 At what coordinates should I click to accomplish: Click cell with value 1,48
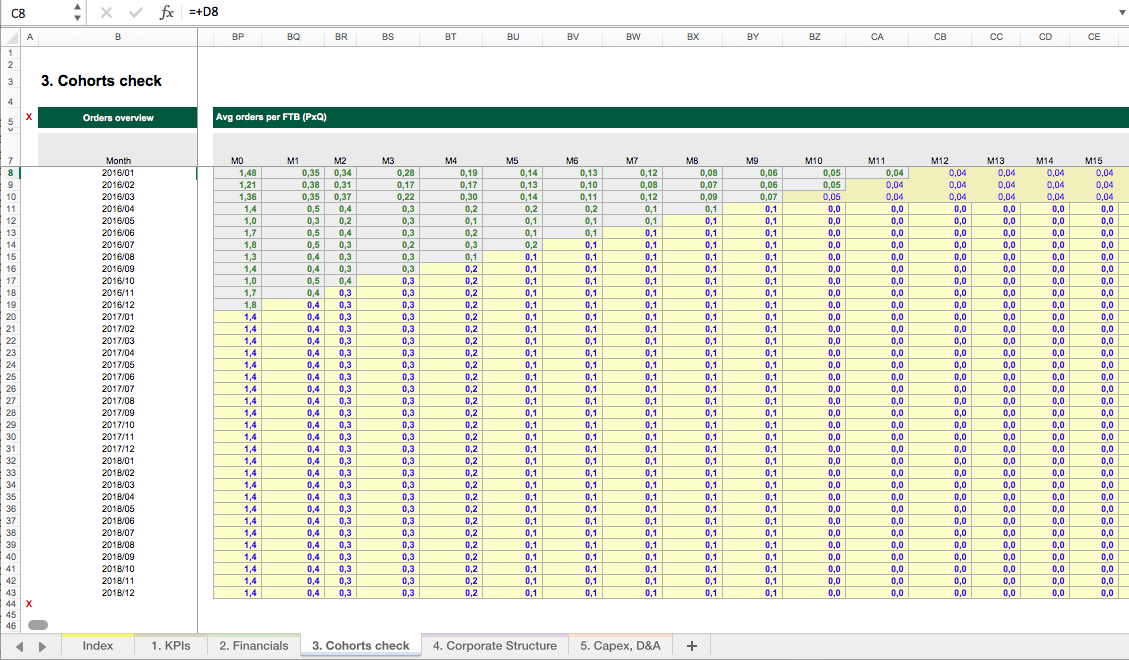tap(238, 173)
